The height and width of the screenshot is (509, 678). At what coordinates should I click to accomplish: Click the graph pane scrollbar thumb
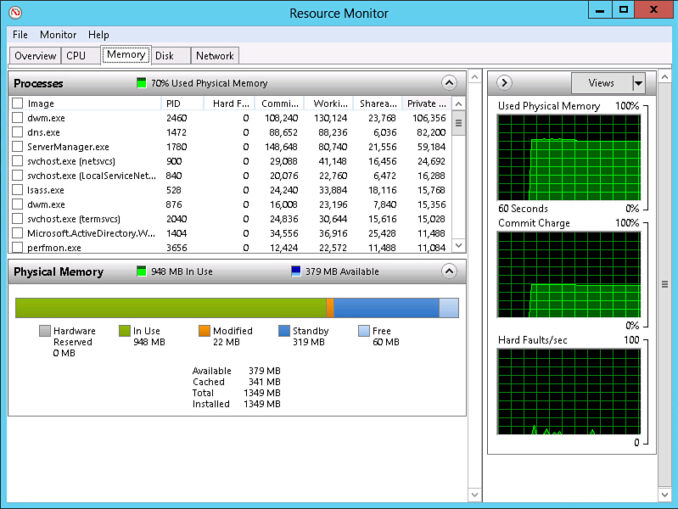coord(665,285)
